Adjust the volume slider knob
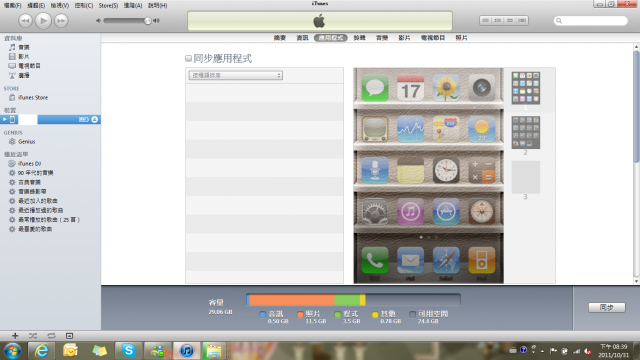This screenshot has height=360, width=640. pyautogui.click(x=147, y=20)
